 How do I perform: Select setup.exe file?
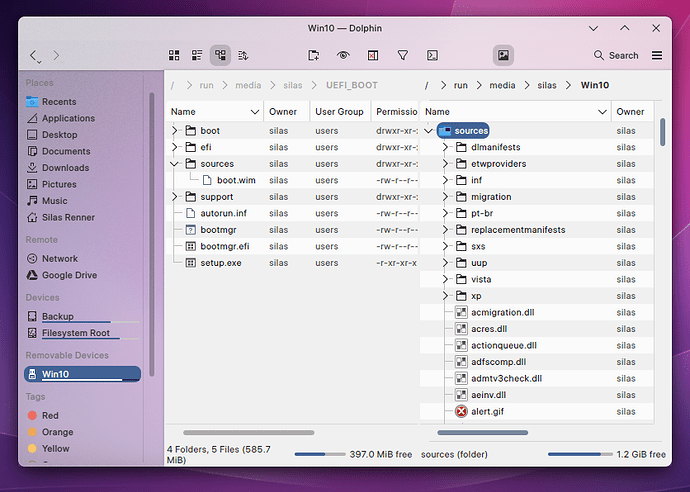[x=221, y=263]
